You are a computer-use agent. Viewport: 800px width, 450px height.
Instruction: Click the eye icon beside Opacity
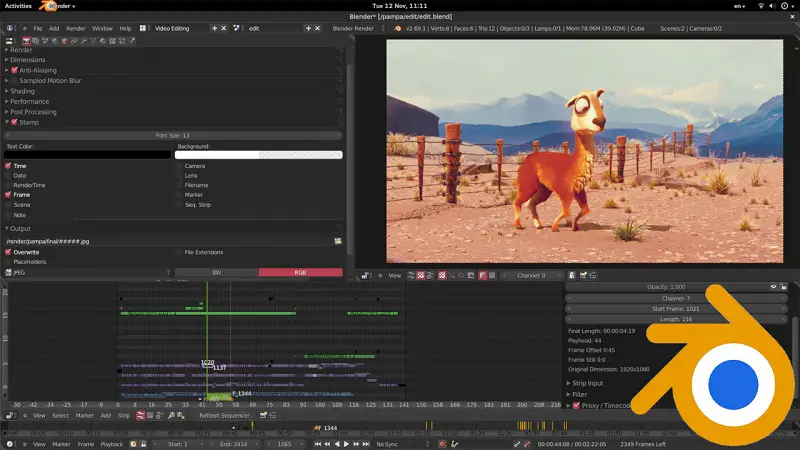click(774, 287)
